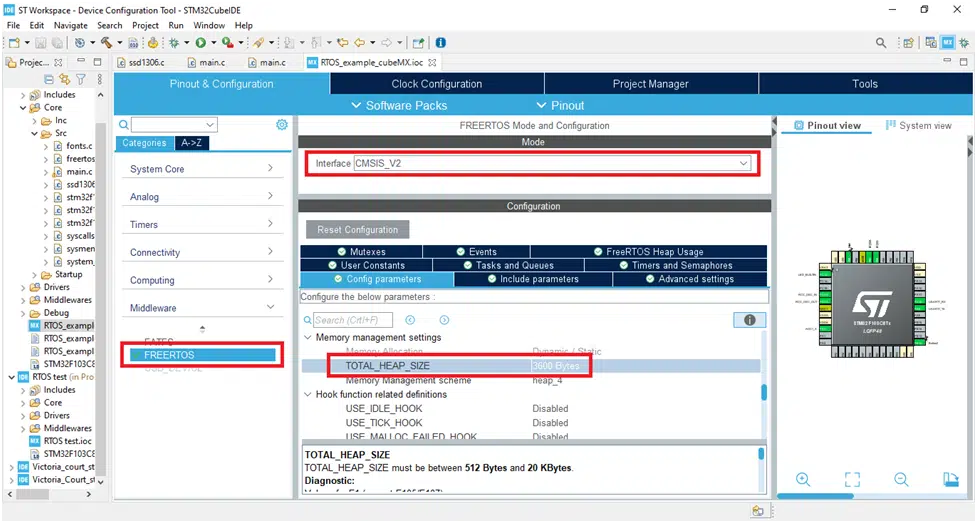Minimize the Project Explorer panel
The image size is (977, 523).
click(x=80, y=62)
